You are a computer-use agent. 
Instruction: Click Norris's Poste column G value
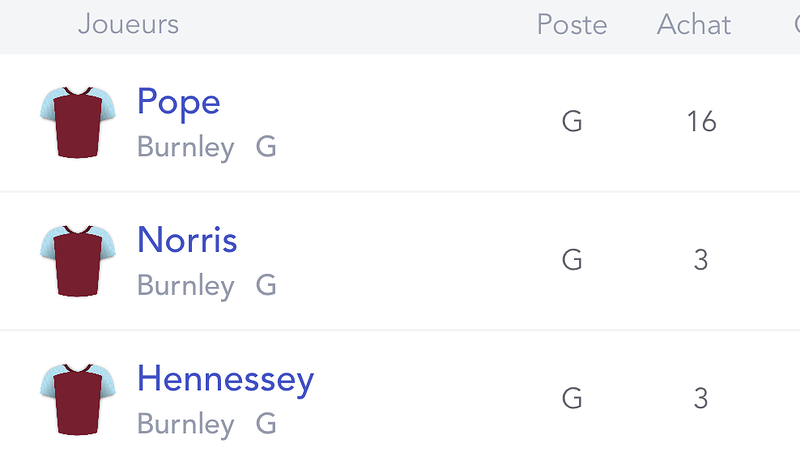(x=572, y=260)
